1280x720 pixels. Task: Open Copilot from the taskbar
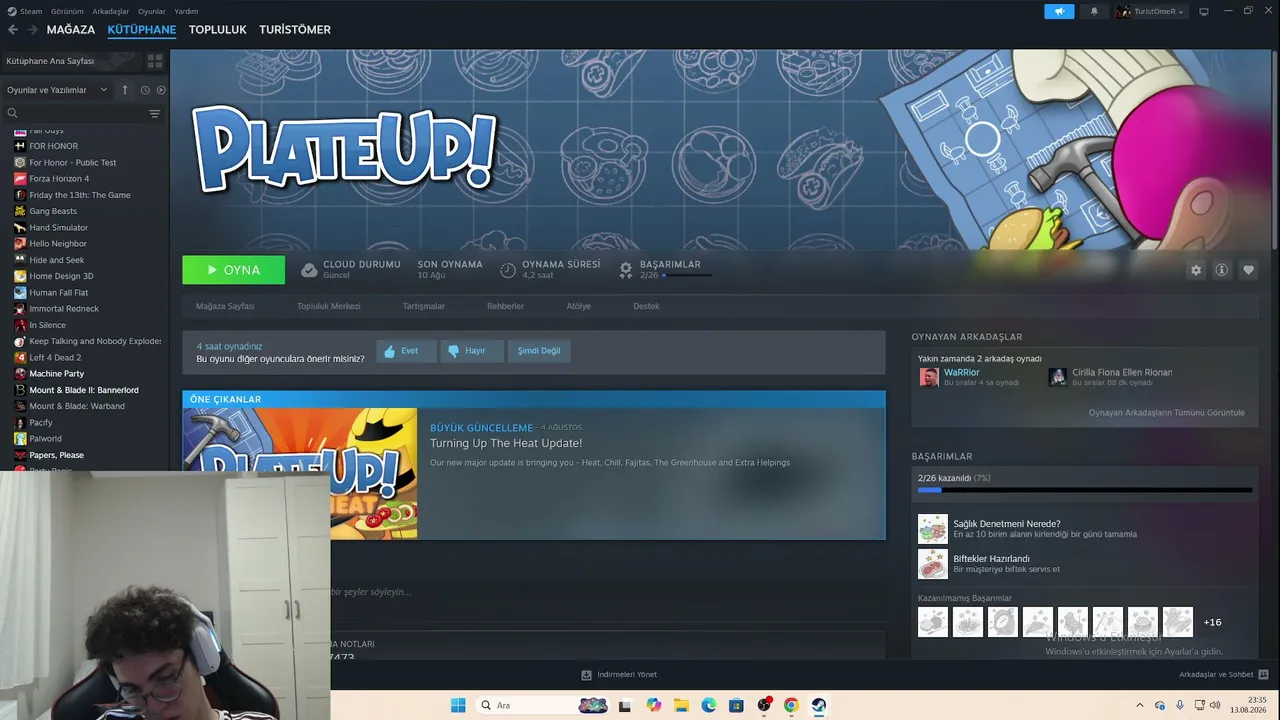pyautogui.click(x=654, y=705)
